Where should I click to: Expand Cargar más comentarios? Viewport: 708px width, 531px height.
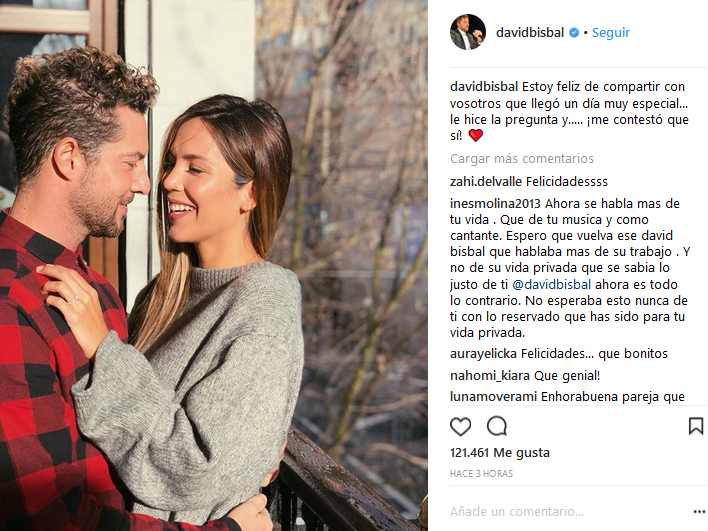[522, 158]
